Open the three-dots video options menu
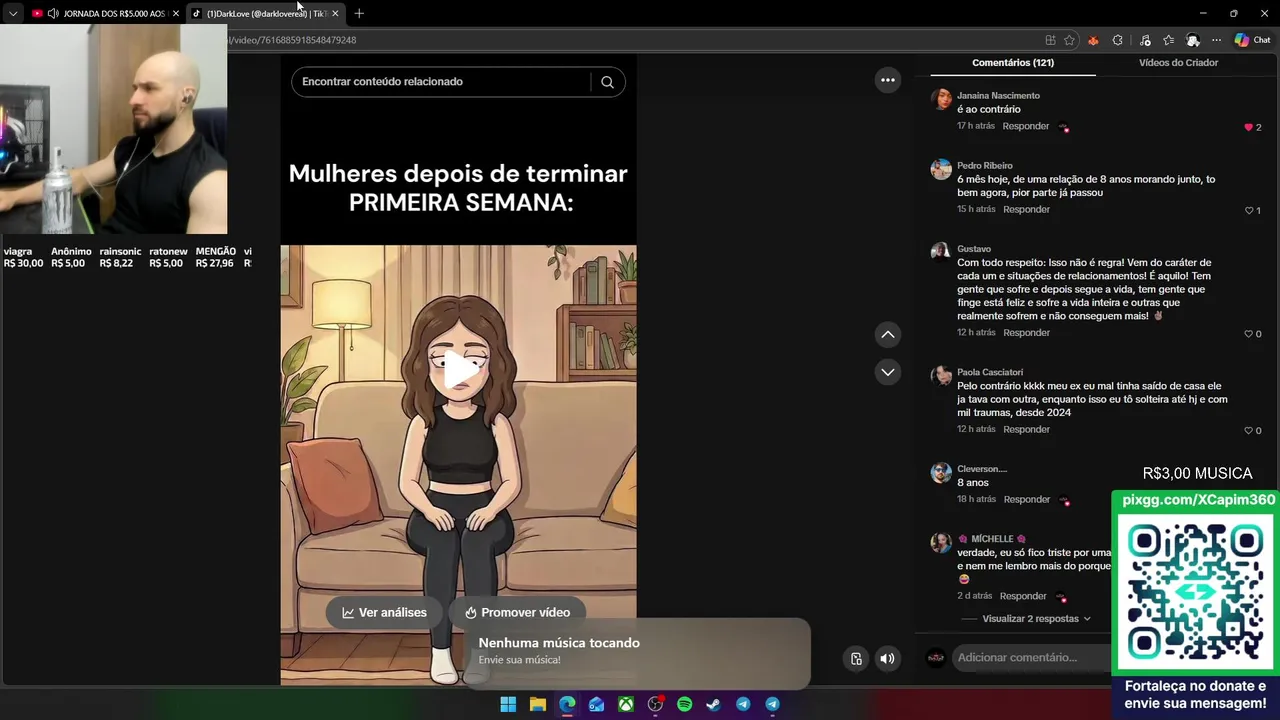 (888, 80)
